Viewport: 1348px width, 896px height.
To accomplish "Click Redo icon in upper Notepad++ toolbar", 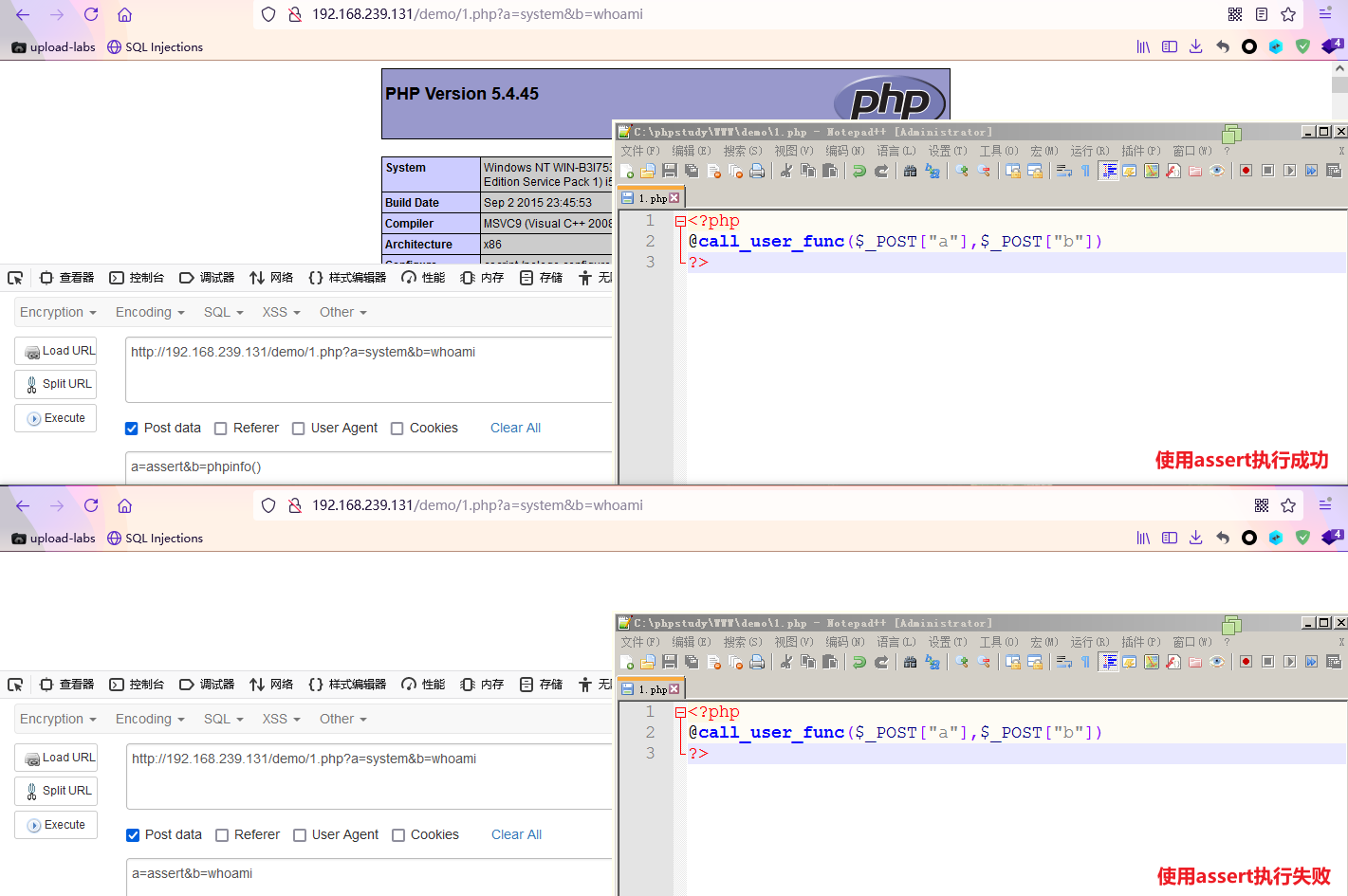I will pyautogui.click(x=881, y=171).
